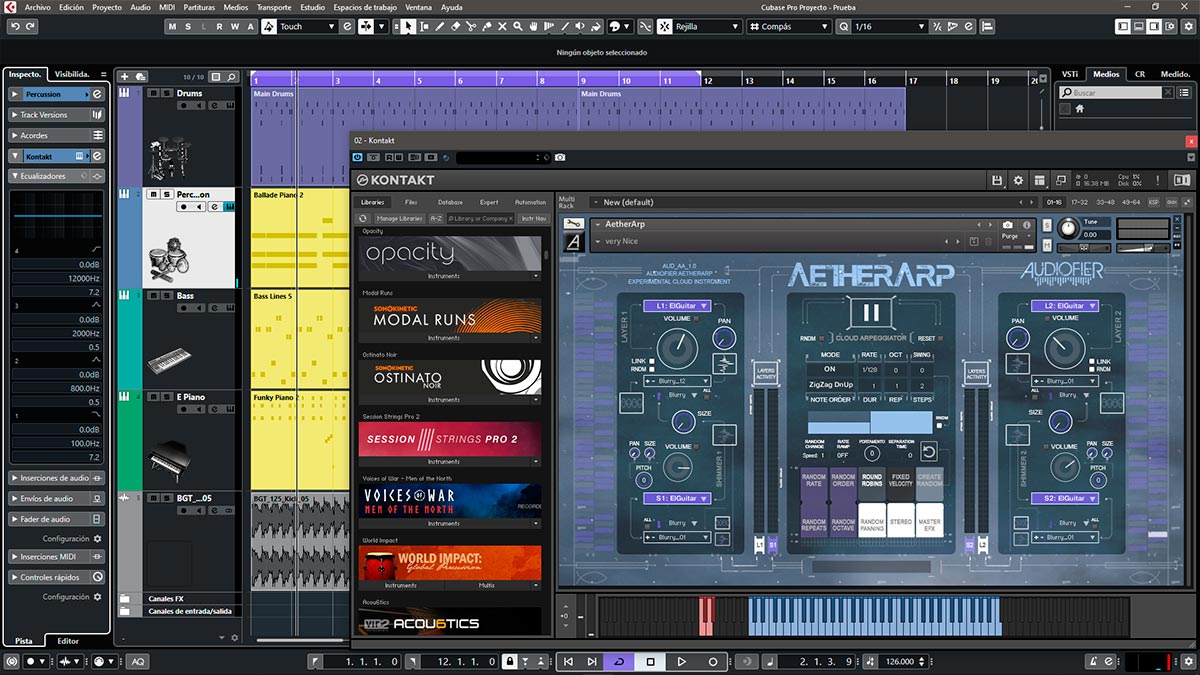Screen dimensions: 1200x675
Task: Toggle the AQ button in transport bar
Action: pos(137,662)
